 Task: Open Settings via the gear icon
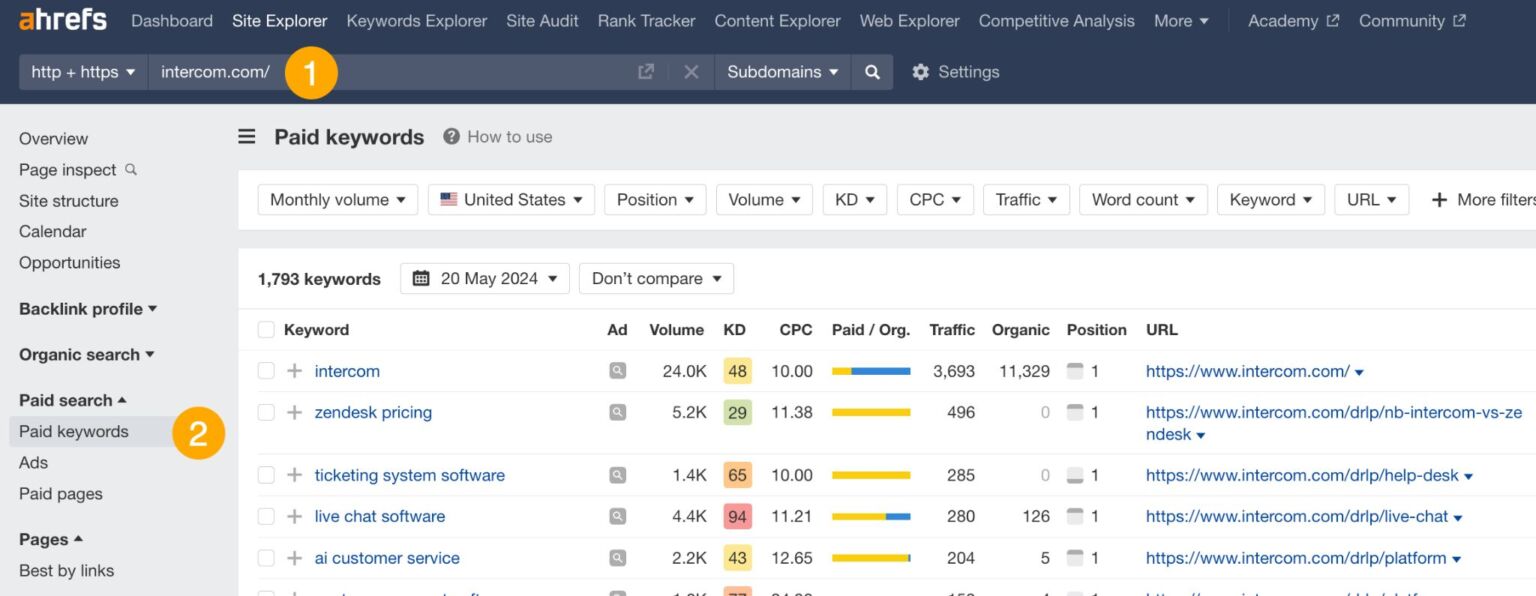tap(919, 71)
